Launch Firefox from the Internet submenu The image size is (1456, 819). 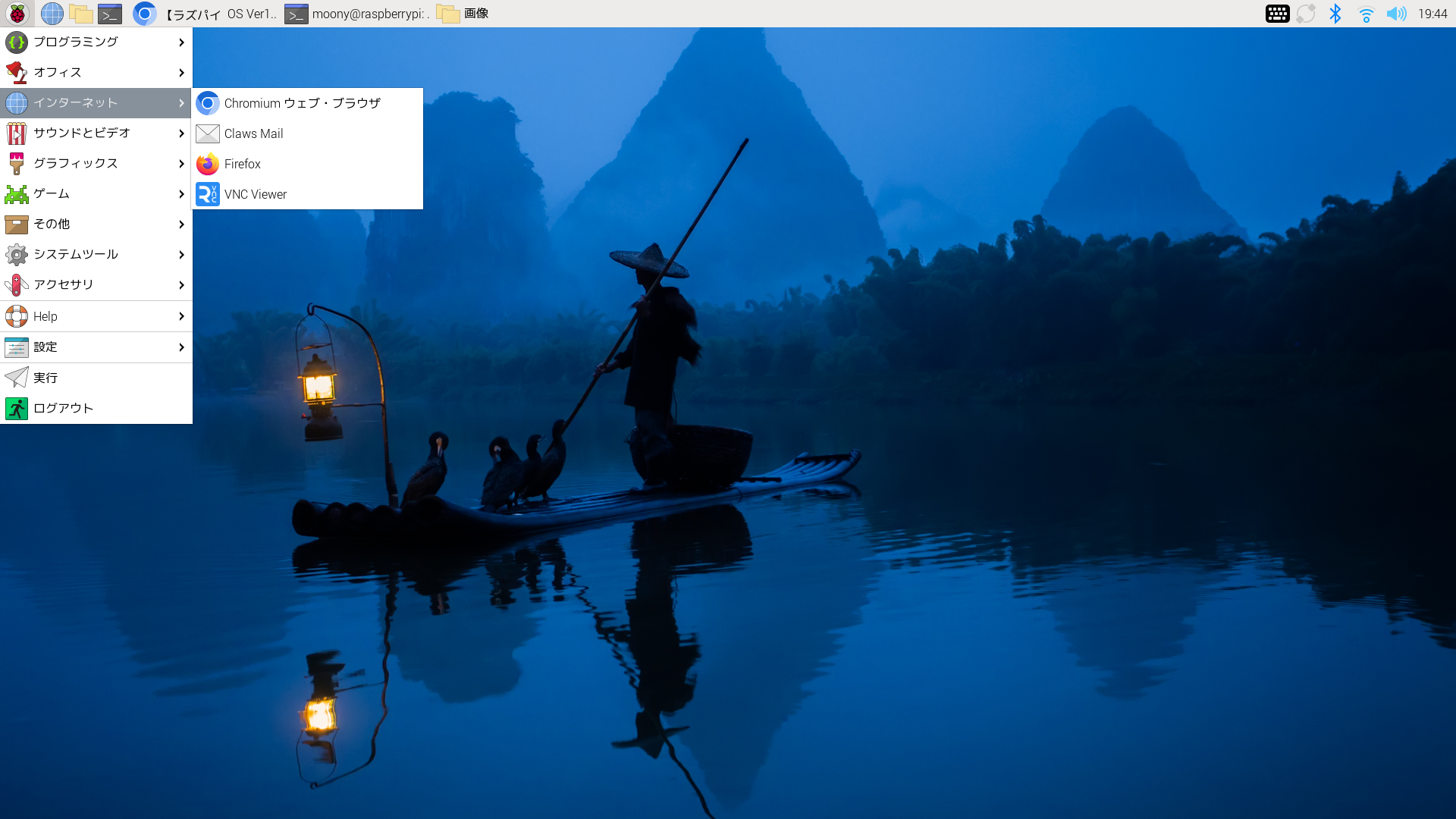point(242,164)
